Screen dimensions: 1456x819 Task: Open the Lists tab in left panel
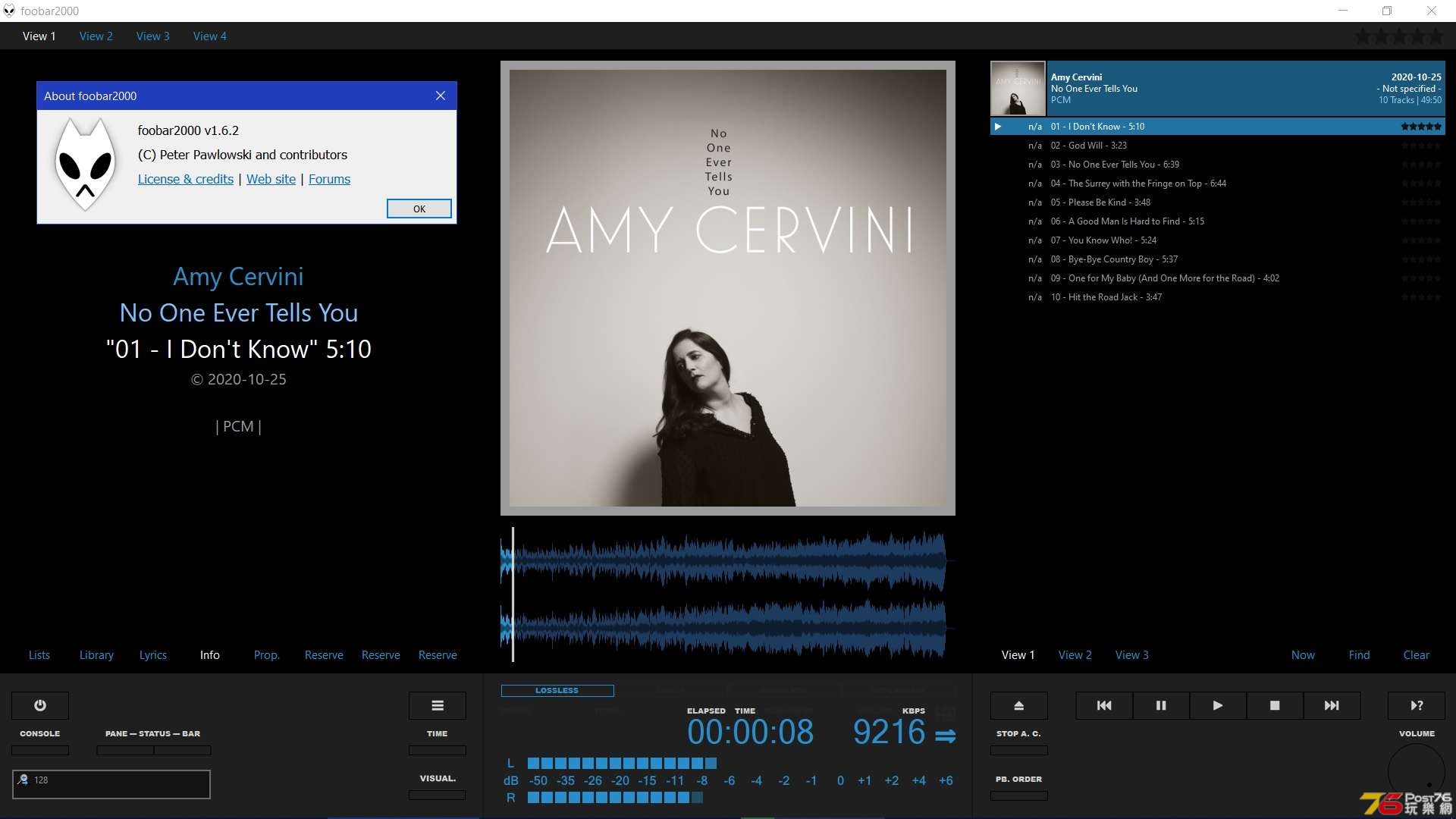39,655
